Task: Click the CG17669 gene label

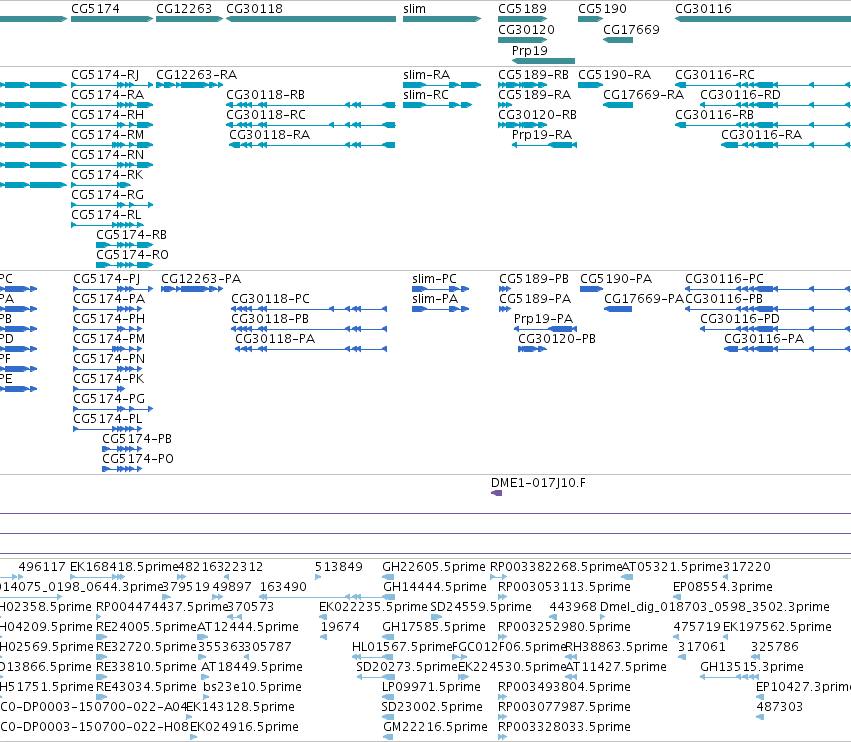Action: click(x=631, y=30)
